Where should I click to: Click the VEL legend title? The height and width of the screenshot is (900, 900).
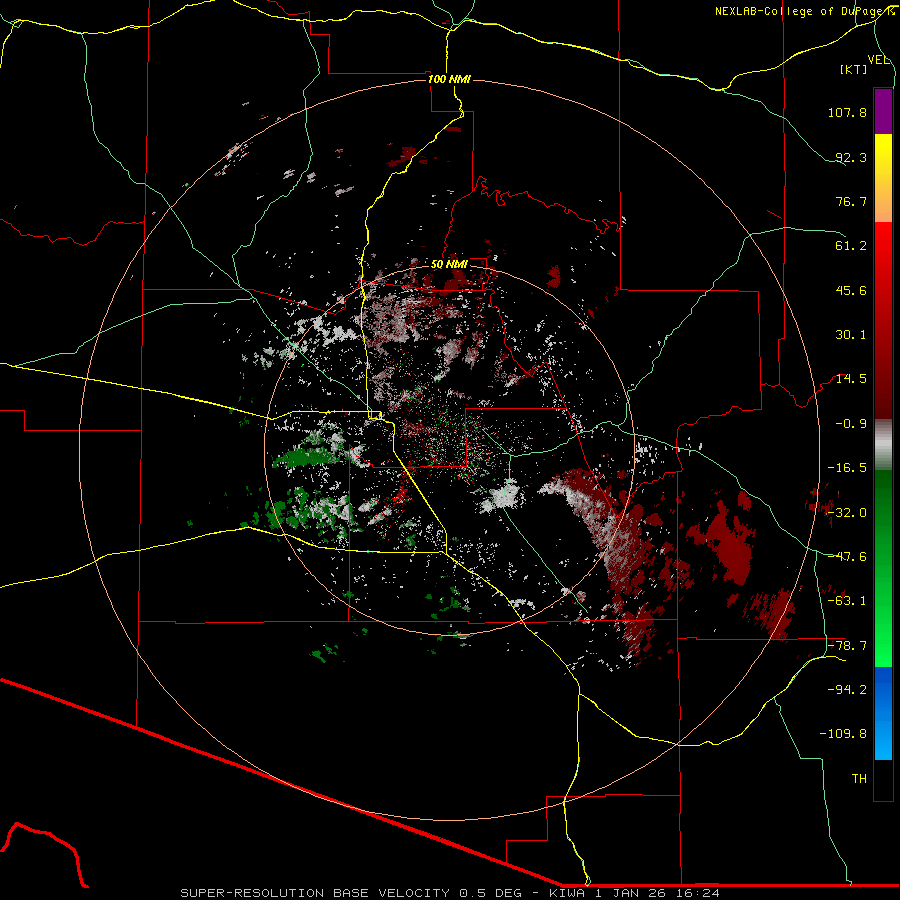878,60
